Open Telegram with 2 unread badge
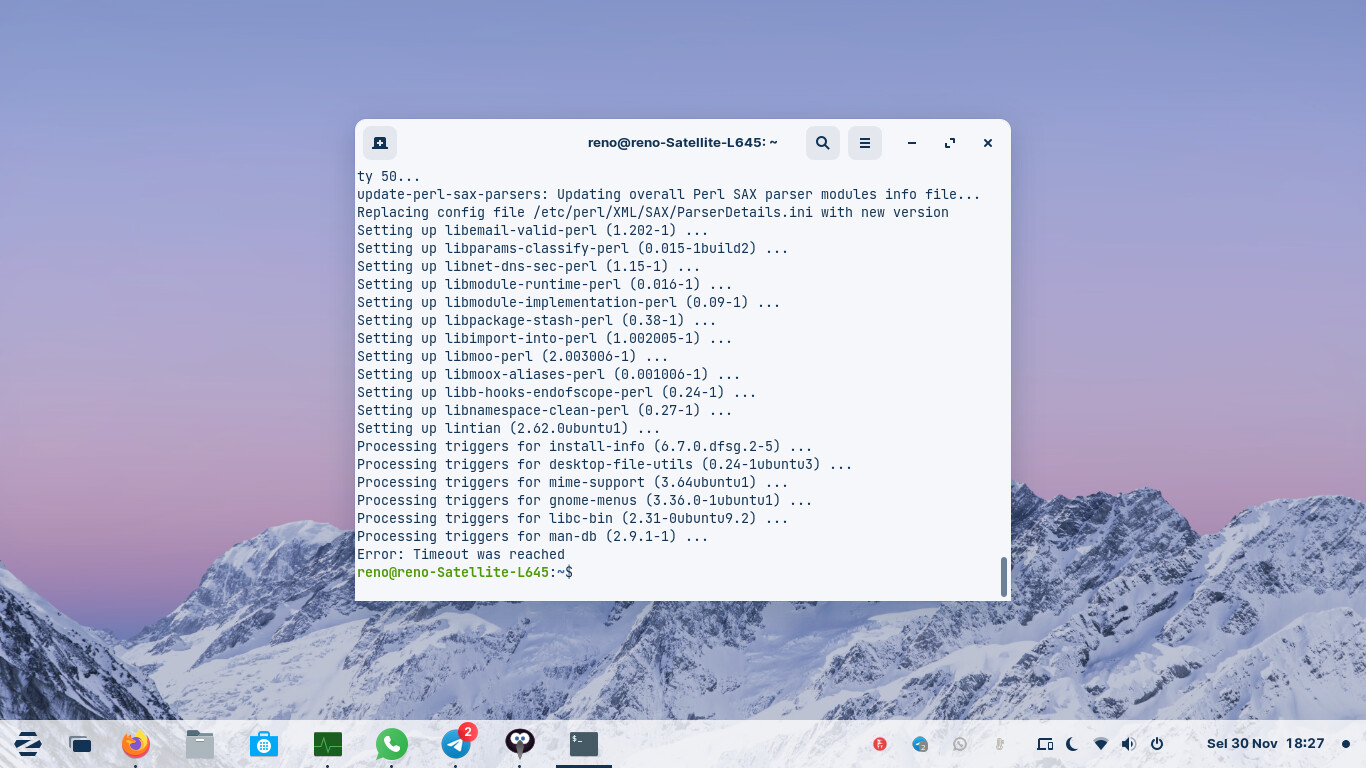 coord(458,742)
